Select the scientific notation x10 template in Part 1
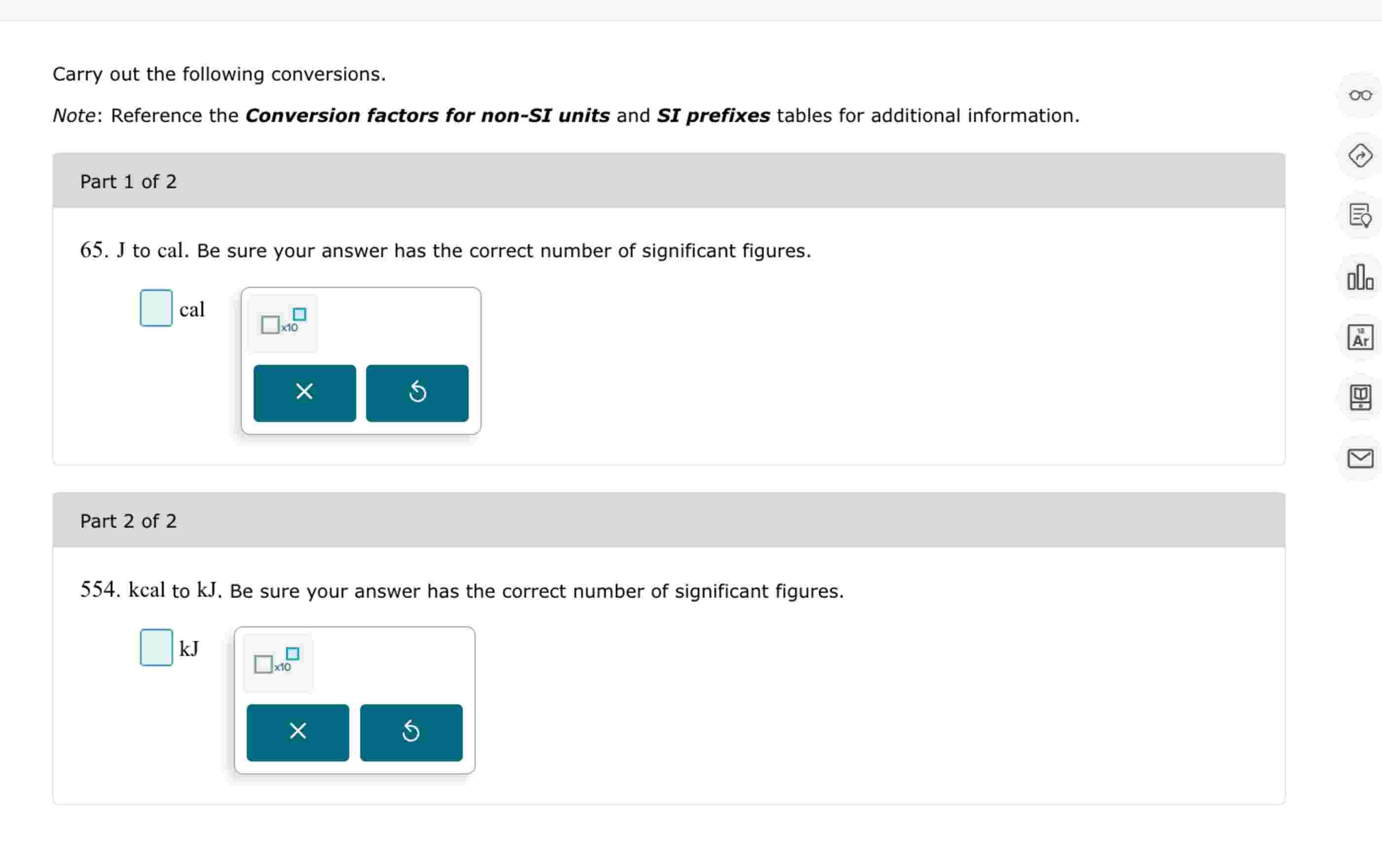Screen dimensions: 1382x868 281,323
